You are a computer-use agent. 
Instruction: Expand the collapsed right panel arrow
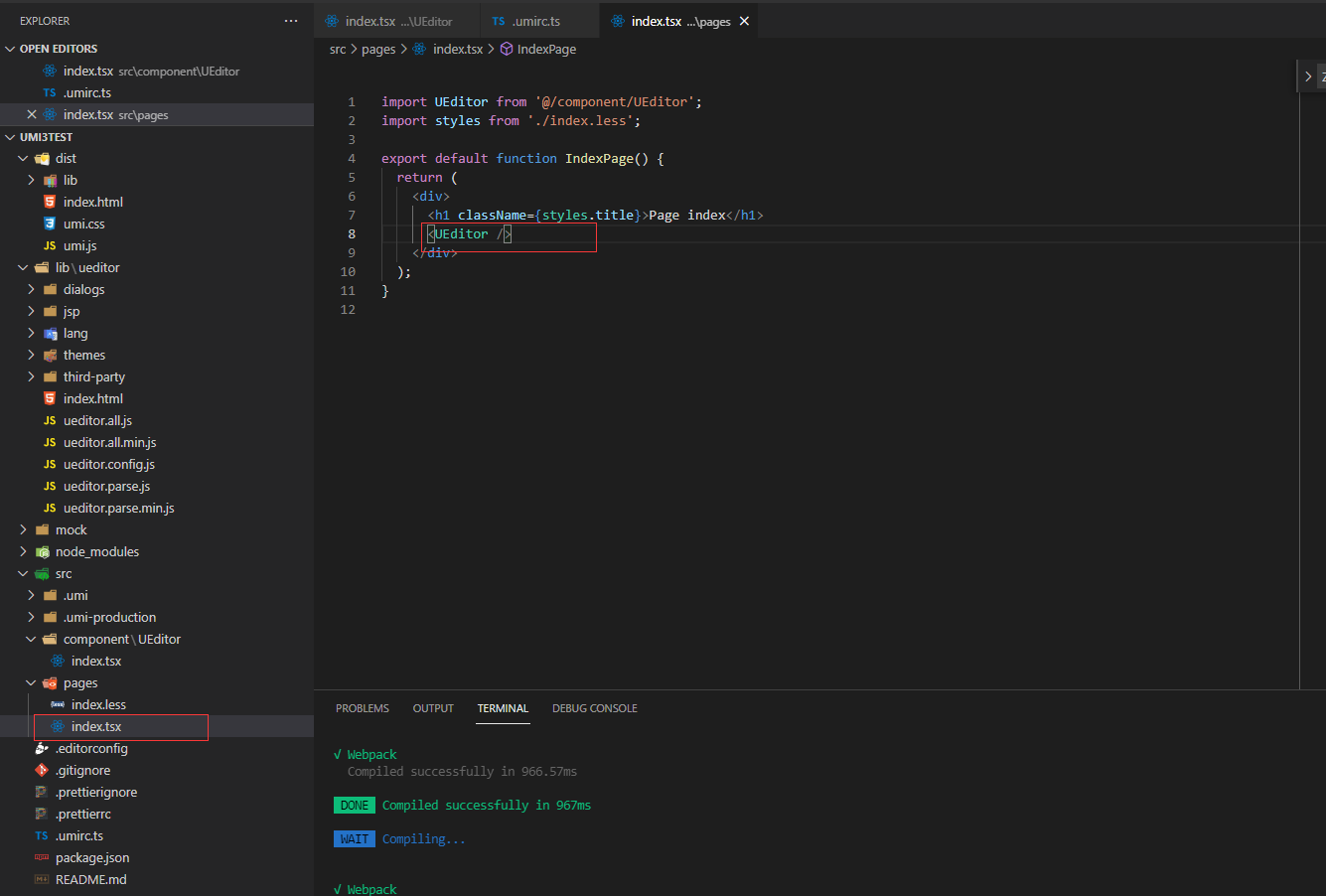click(x=1308, y=75)
